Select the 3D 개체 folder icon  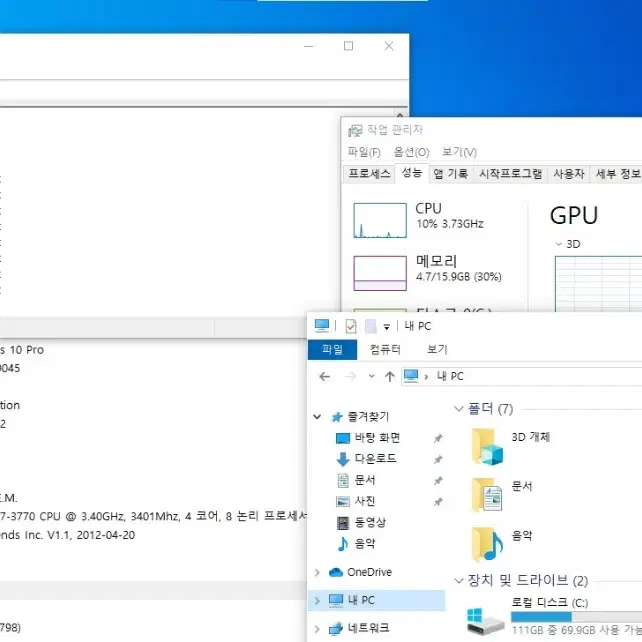click(486, 447)
